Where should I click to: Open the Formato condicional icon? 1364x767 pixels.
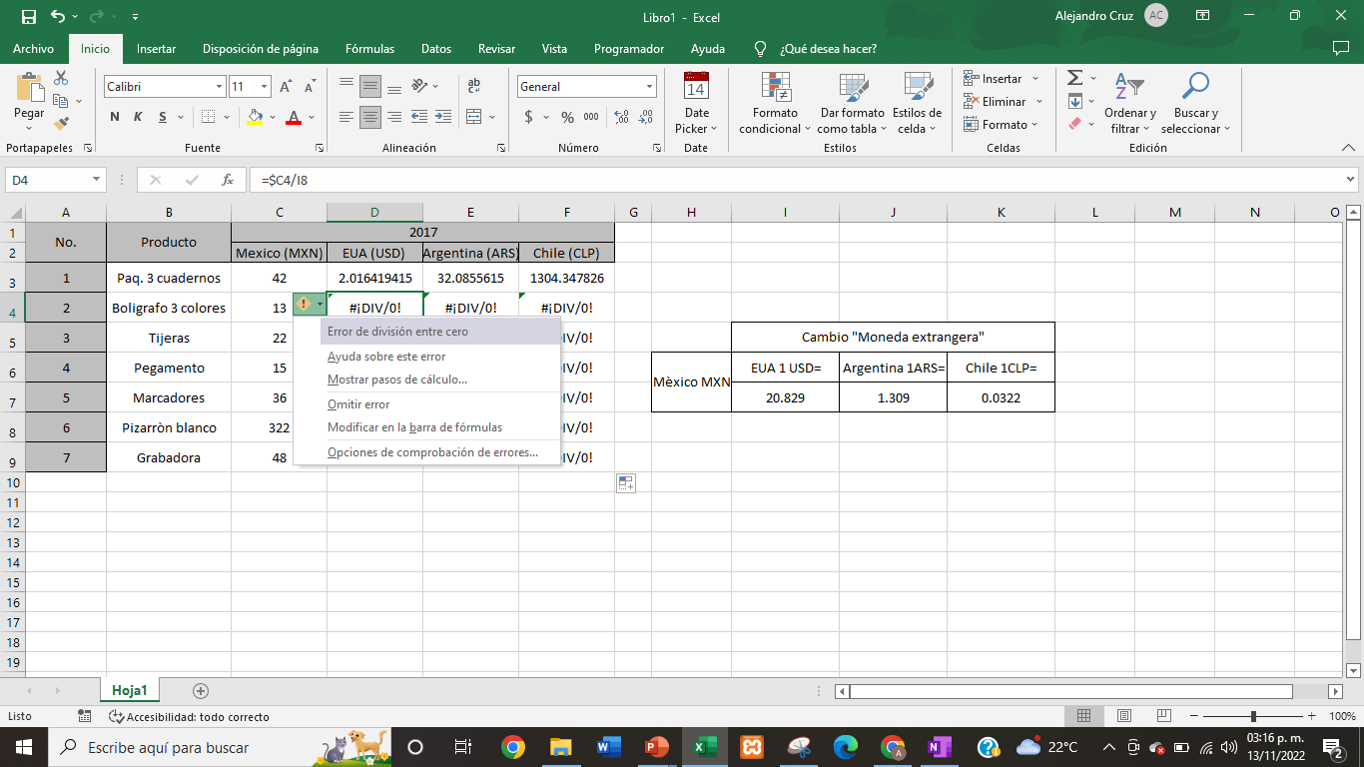(x=775, y=90)
